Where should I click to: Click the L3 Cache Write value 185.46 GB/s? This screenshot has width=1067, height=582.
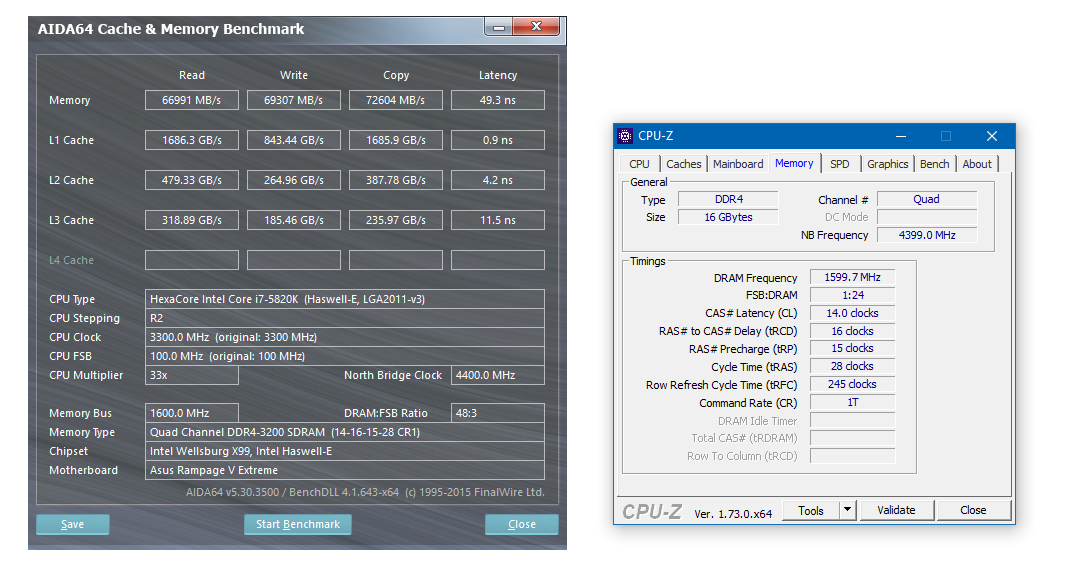pos(294,221)
